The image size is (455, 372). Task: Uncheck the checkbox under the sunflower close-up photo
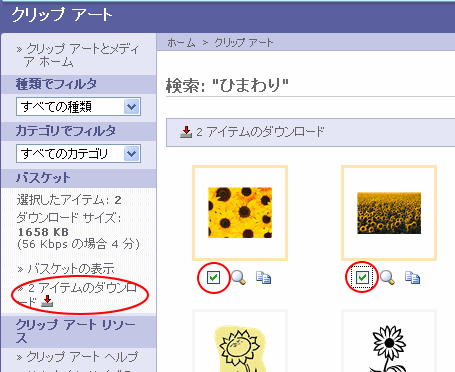[213, 277]
